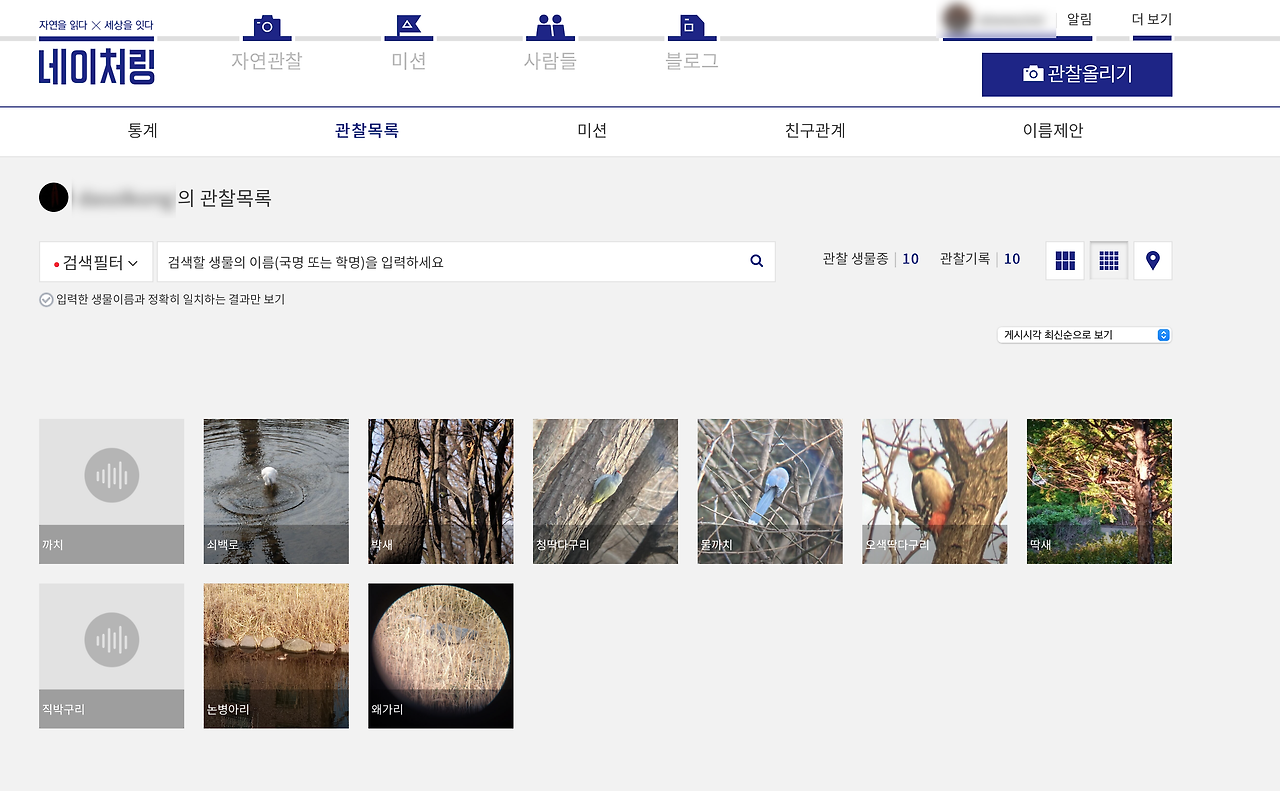Play the 직박구리 audio recording card

(x=111, y=641)
